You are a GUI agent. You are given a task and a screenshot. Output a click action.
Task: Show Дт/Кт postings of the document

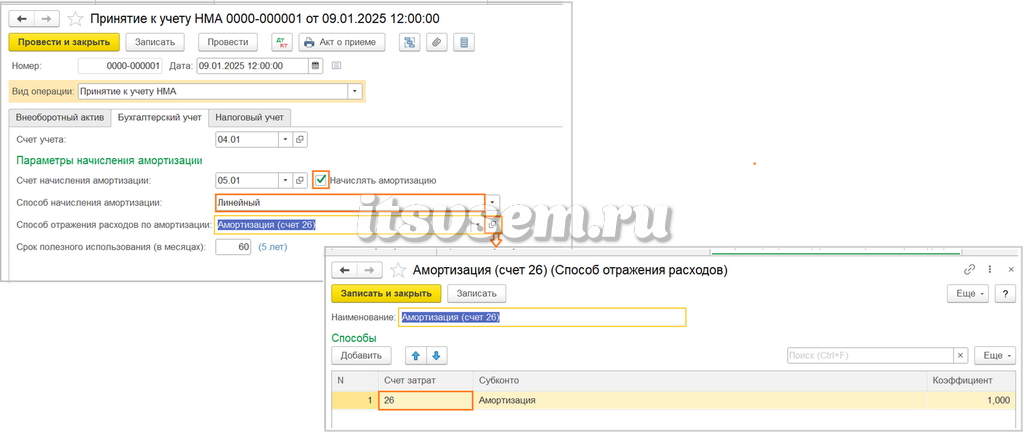(283, 42)
